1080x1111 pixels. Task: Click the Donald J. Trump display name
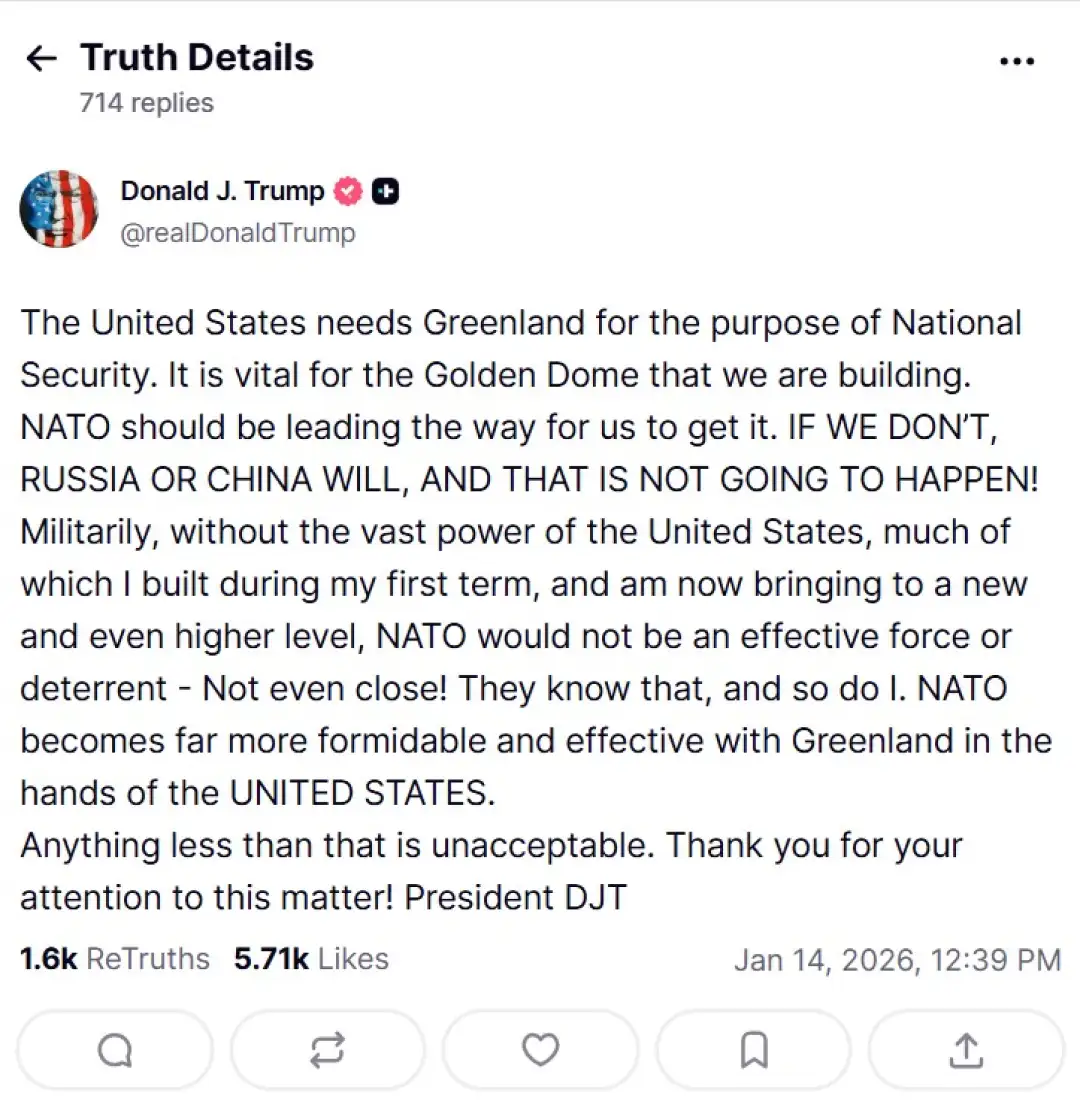click(x=222, y=191)
